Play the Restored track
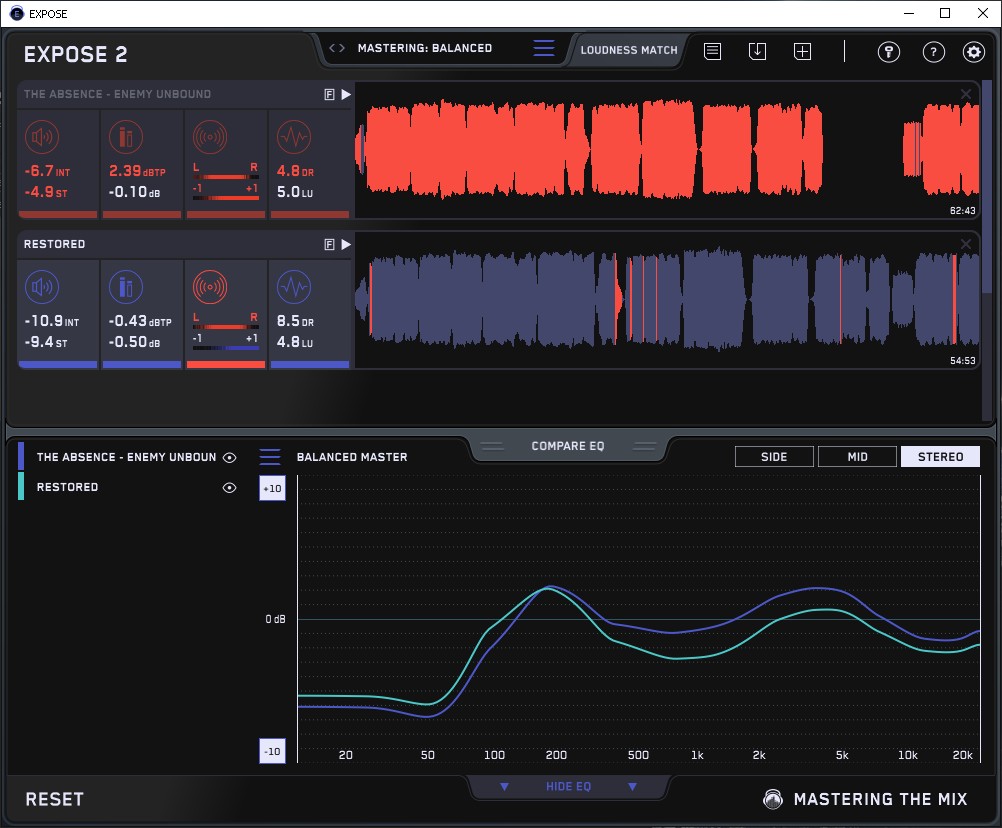Image resolution: width=1002 pixels, height=828 pixels. pyautogui.click(x=346, y=245)
